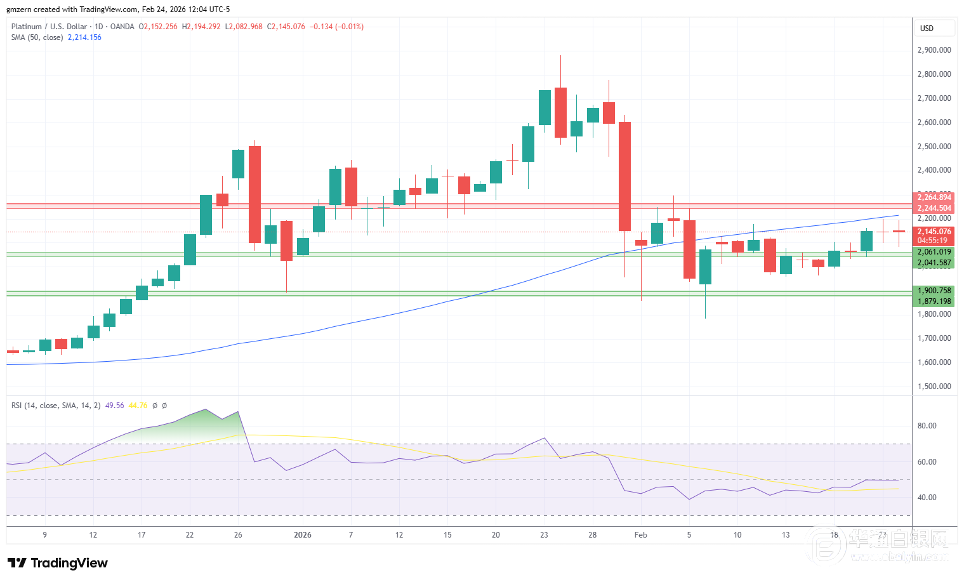Click the 2,244.504 resistance price label
The height and width of the screenshot is (582, 964).
[x=934, y=208]
